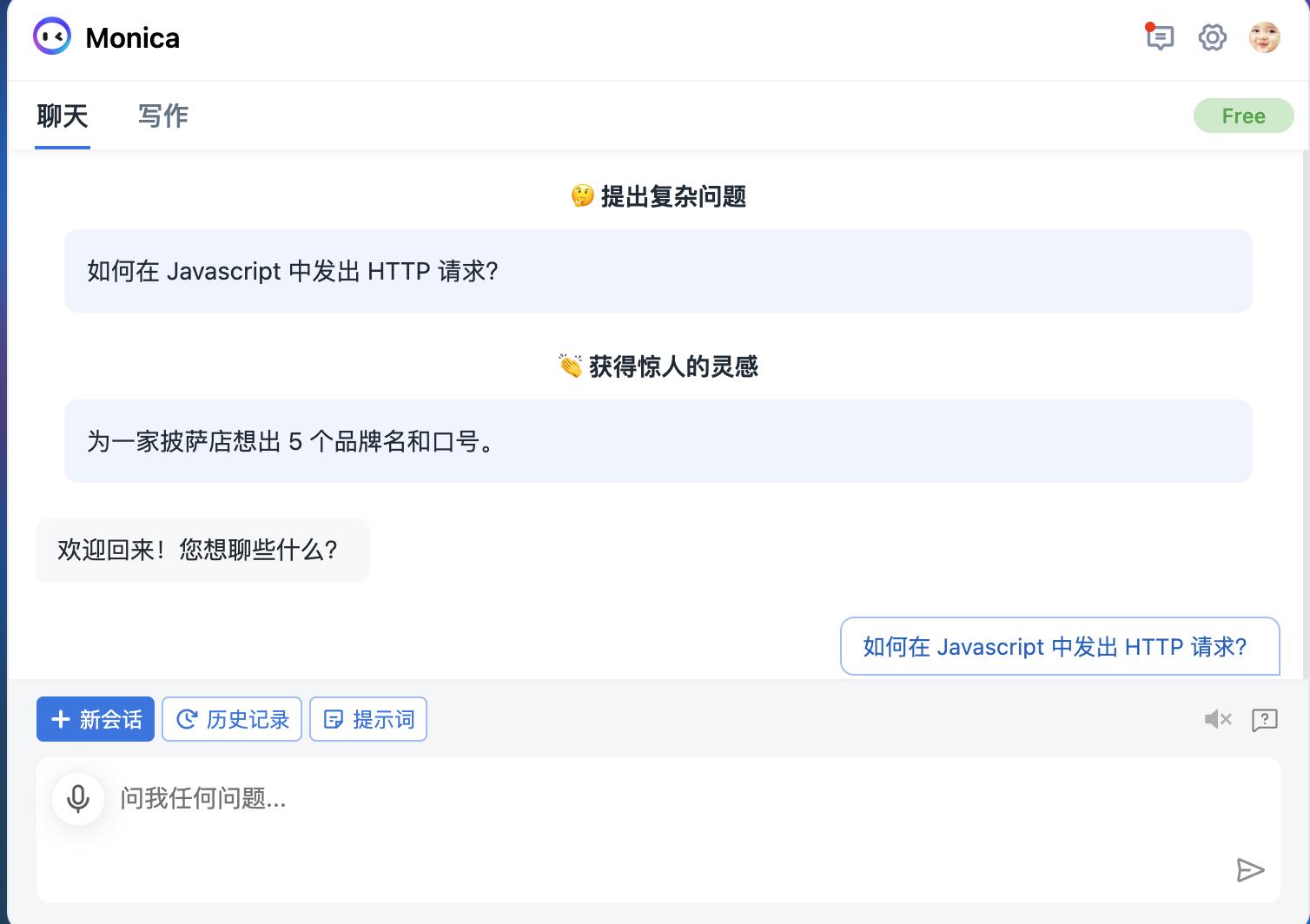Image resolution: width=1310 pixels, height=924 pixels.
Task: Open 历史记录 history
Action: [x=232, y=719]
